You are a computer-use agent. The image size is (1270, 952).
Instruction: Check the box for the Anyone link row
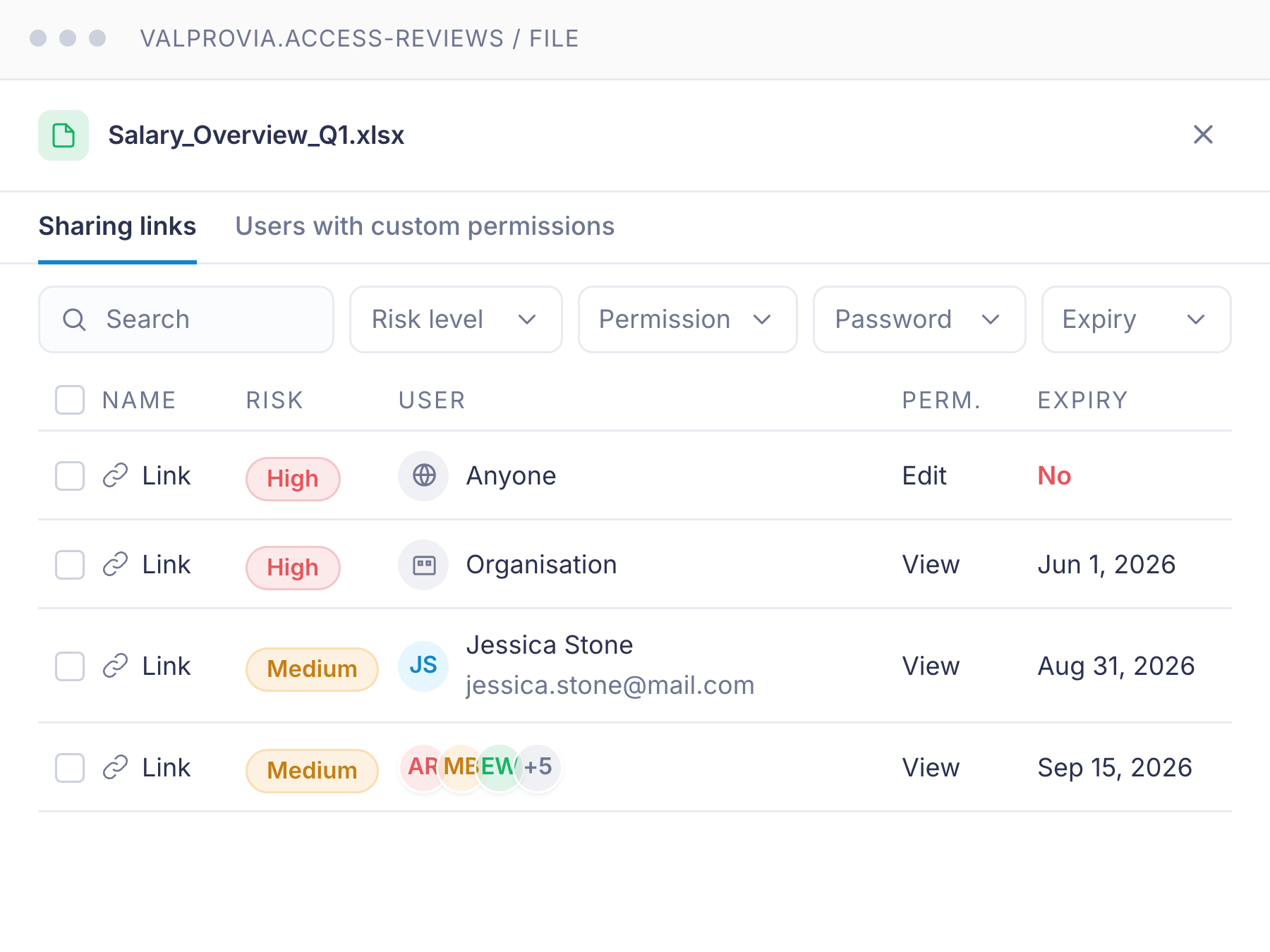coord(70,476)
